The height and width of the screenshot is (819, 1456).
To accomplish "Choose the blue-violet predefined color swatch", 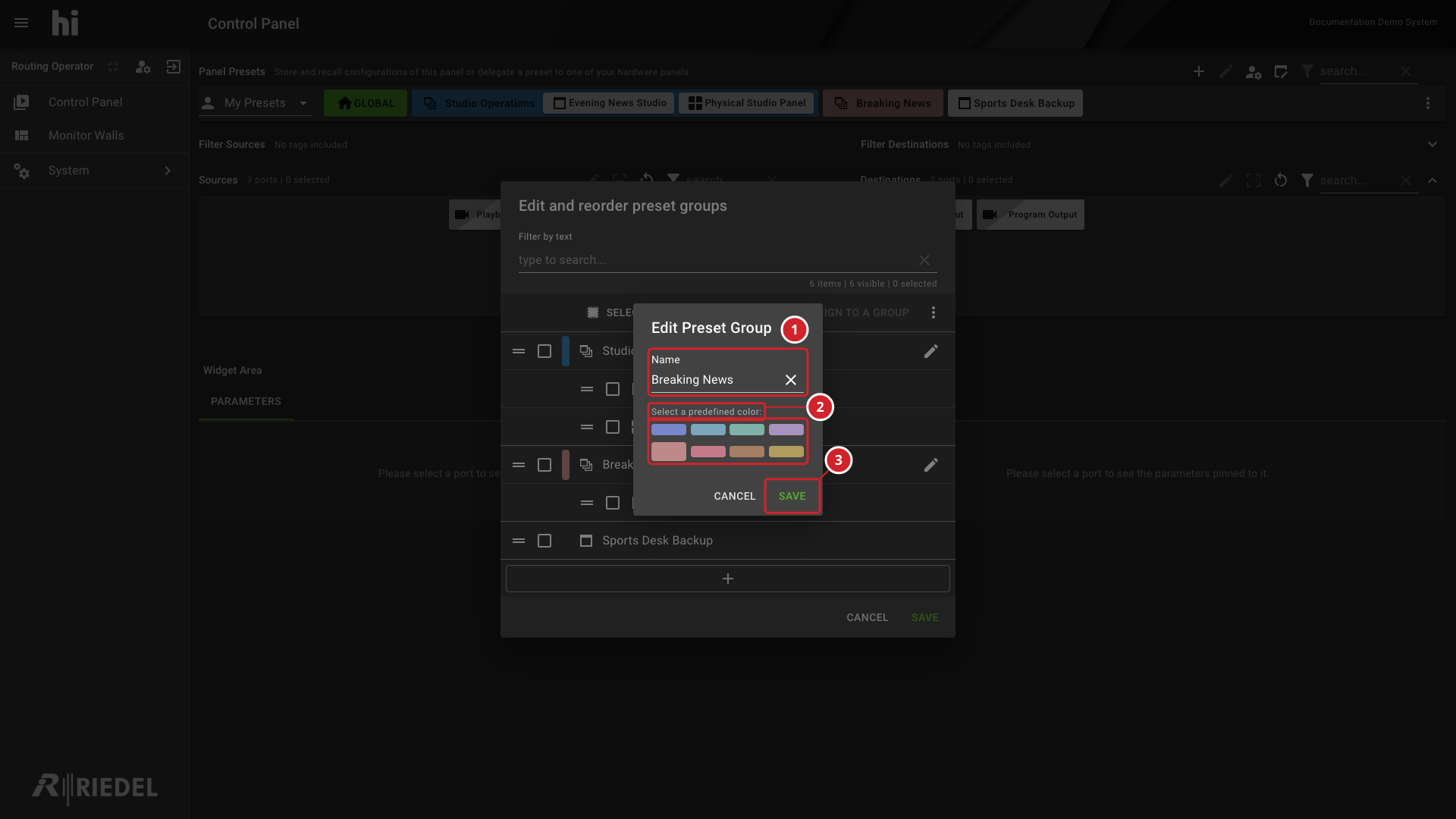I will (x=669, y=430).
